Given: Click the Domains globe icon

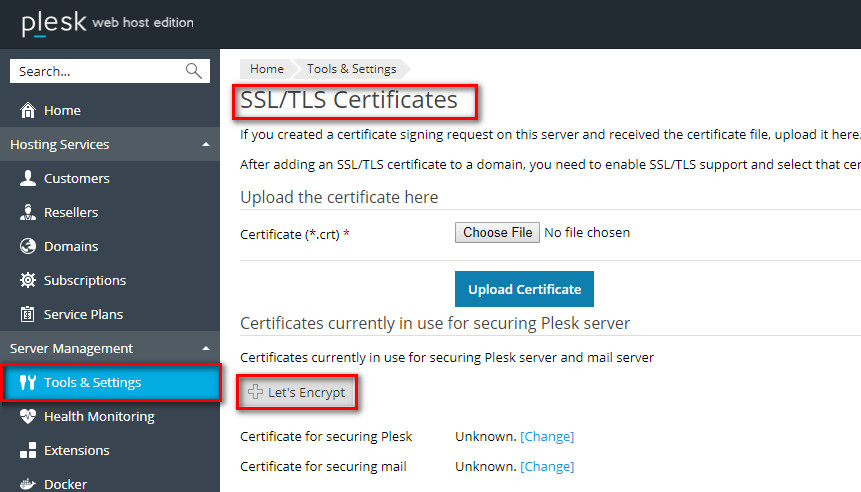Looking at the screenshot, I should tap(27, 246).
